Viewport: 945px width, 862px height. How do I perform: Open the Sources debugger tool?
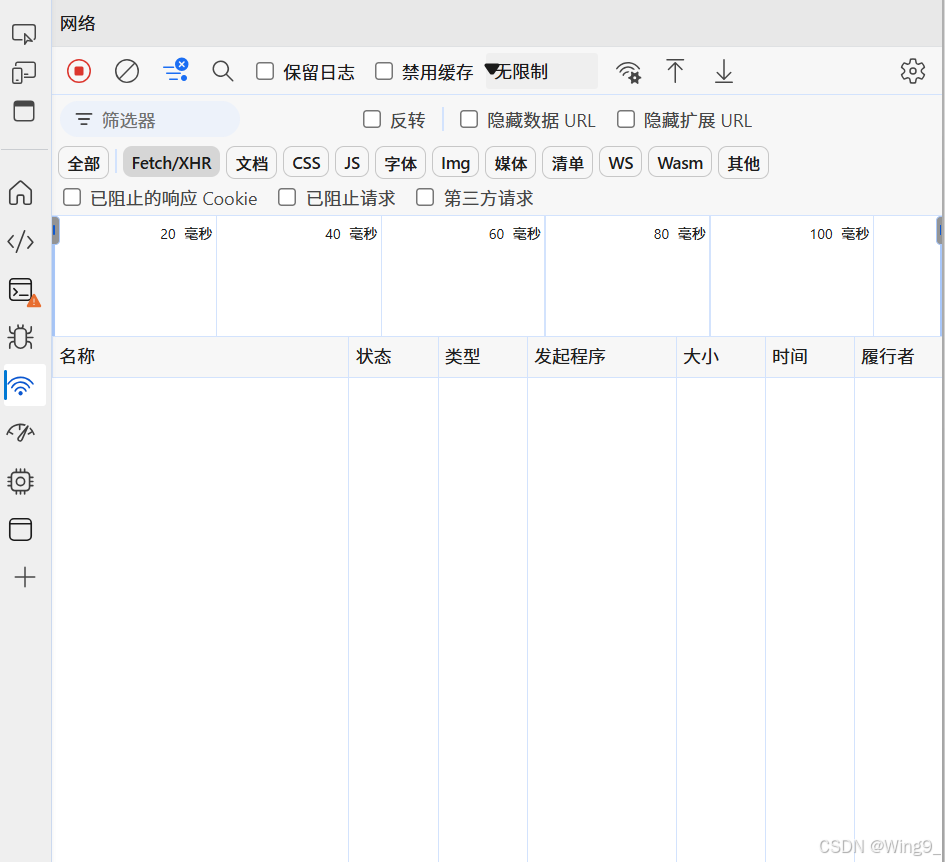[20, 337]
